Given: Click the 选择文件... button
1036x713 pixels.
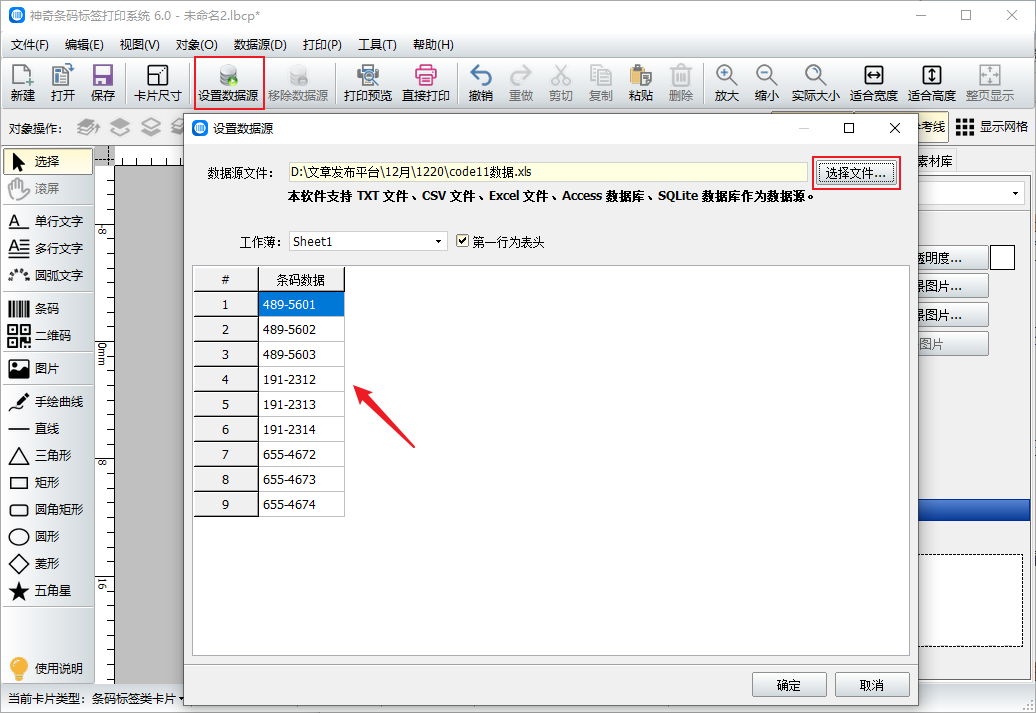Looking at the screenshot, I should pyautogui.click(x=855, y=173).
